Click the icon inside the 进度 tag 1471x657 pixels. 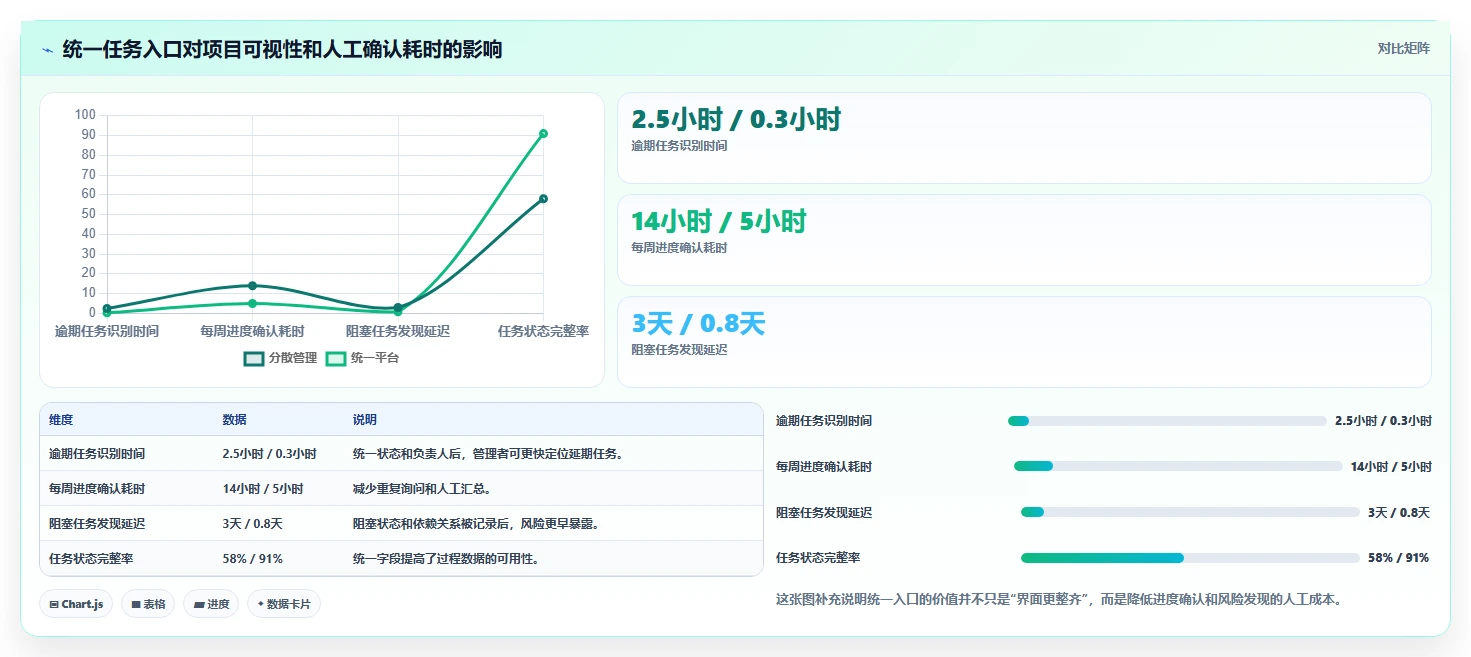(x=198, y=604)
